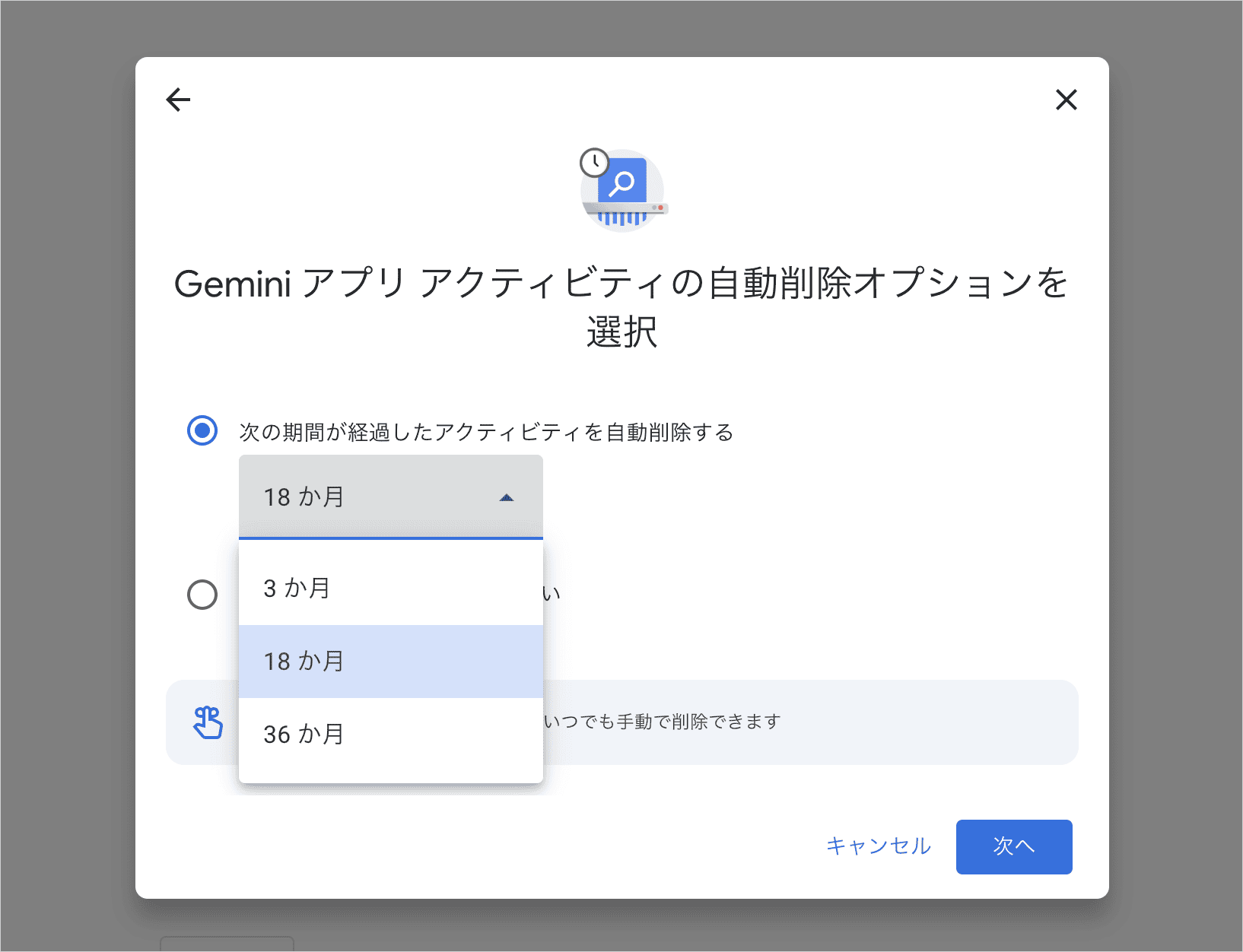Choose 3 か月 from the list

391,589
